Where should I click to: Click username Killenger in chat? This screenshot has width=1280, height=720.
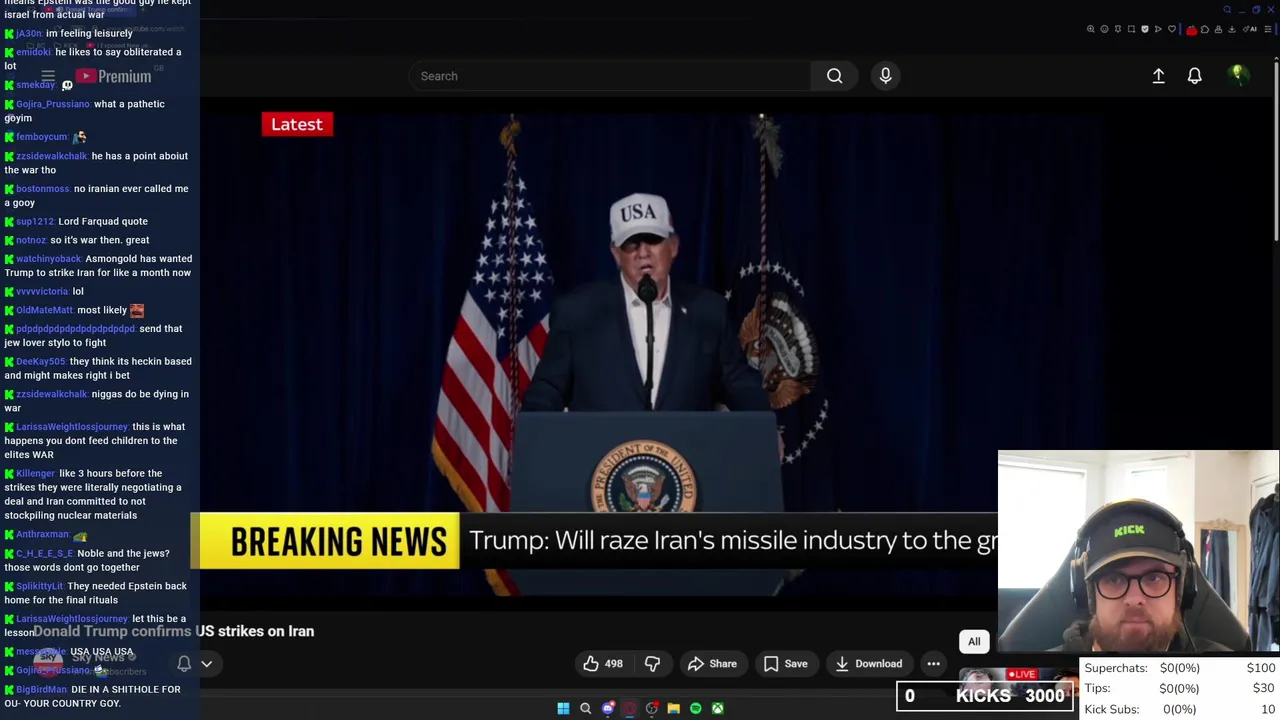coord(35,474)
